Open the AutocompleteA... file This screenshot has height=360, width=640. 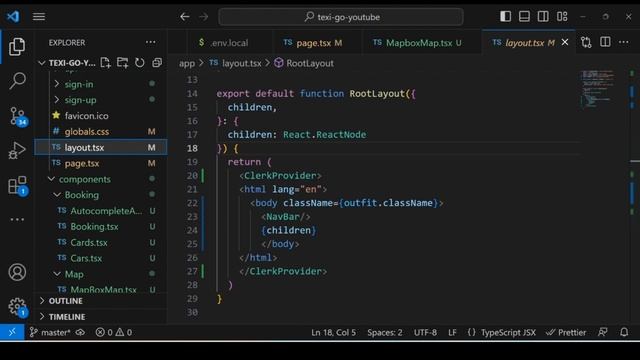(x=100, y=211)
